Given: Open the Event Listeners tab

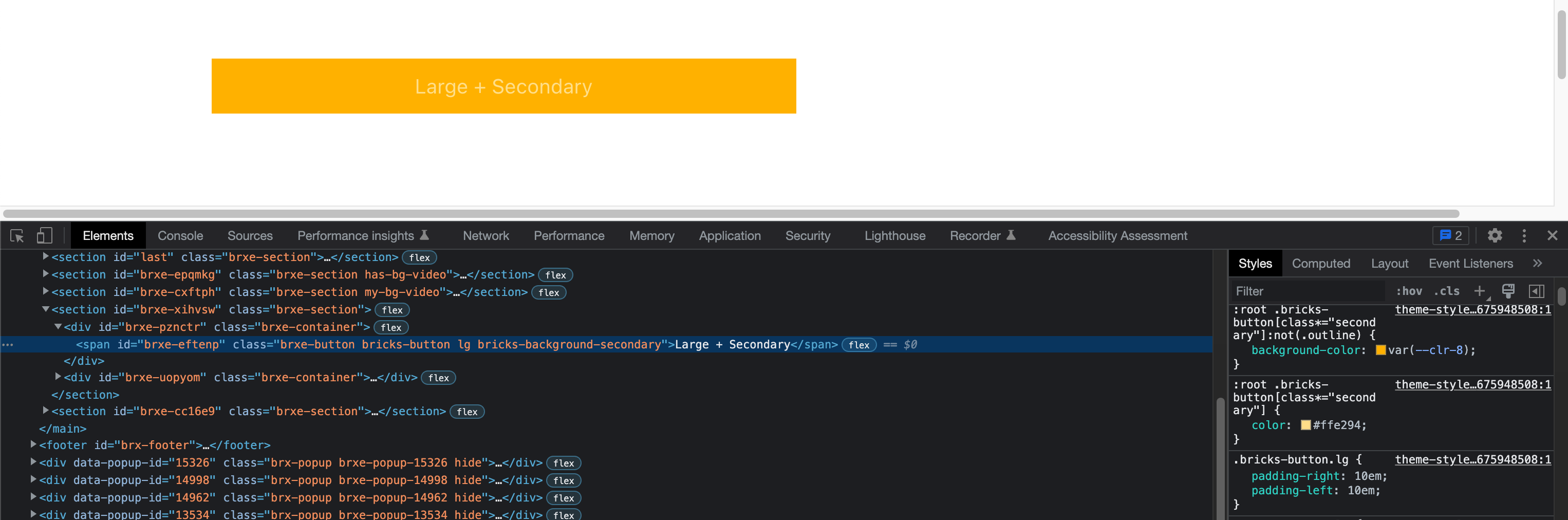Looking at the screenshot, I should (x=1470, y=264).
